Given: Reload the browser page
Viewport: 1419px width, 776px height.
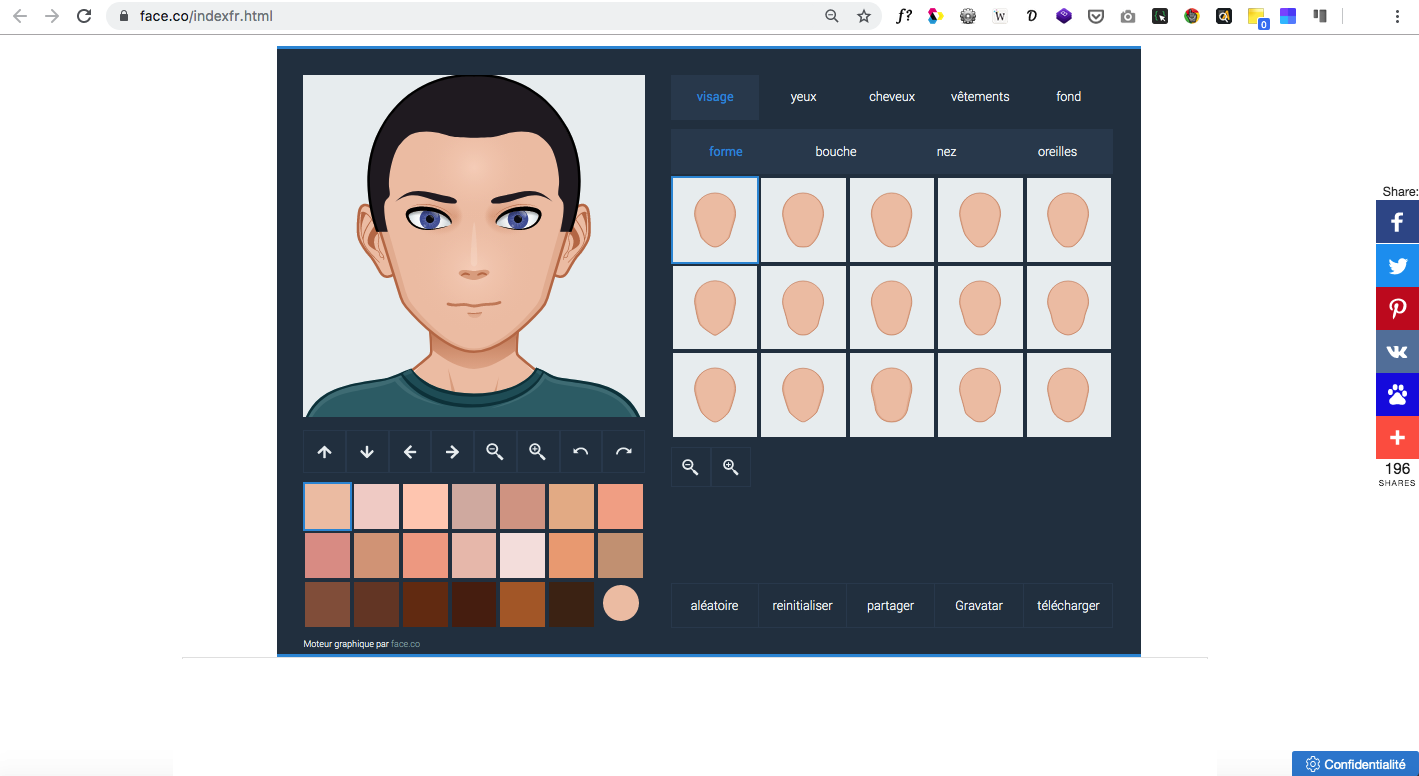Looking at the screenshot, I should point(84,16).
